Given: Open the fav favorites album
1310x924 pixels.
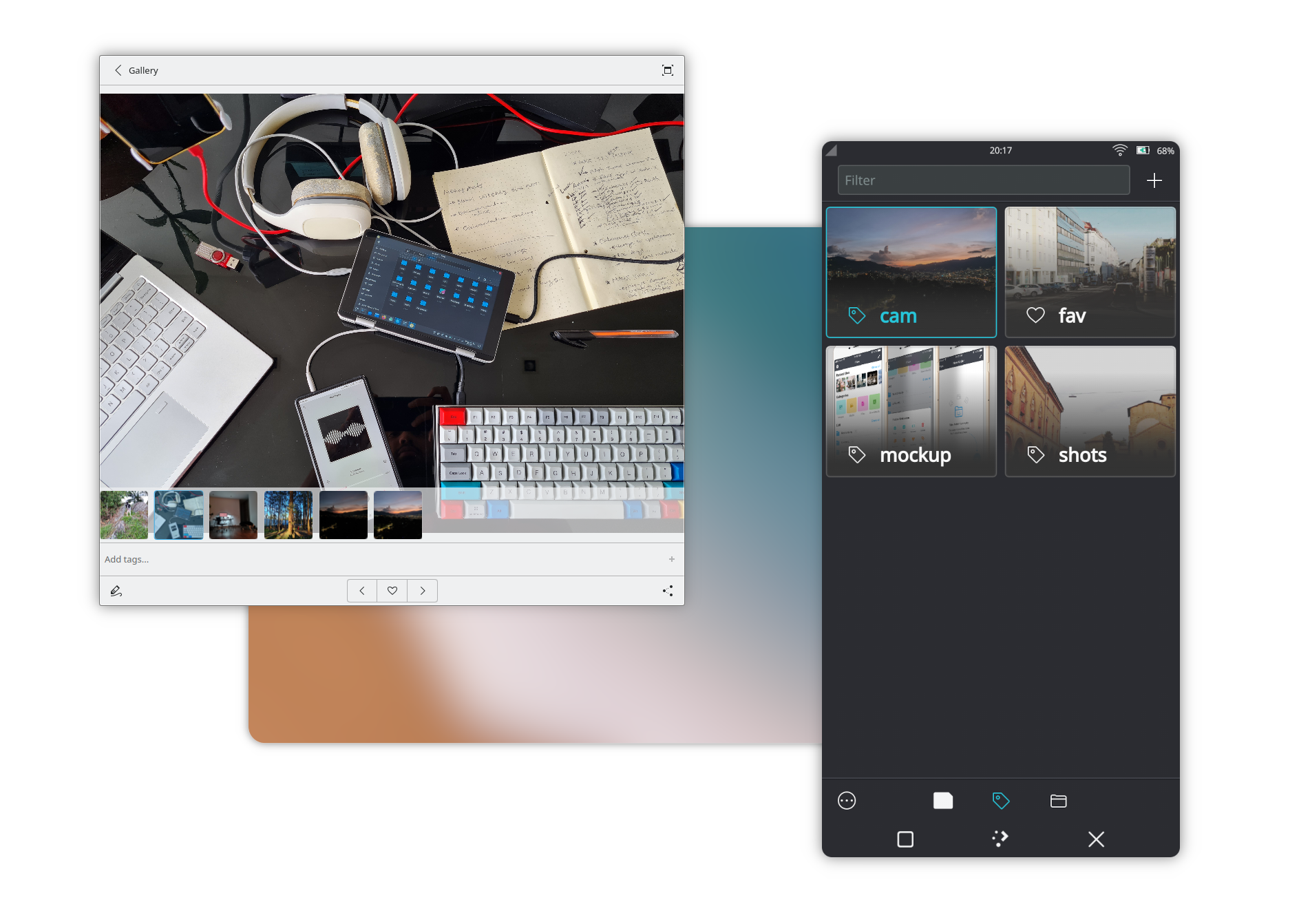Looking at the screenshot, I should click(x=1090, y=272).
